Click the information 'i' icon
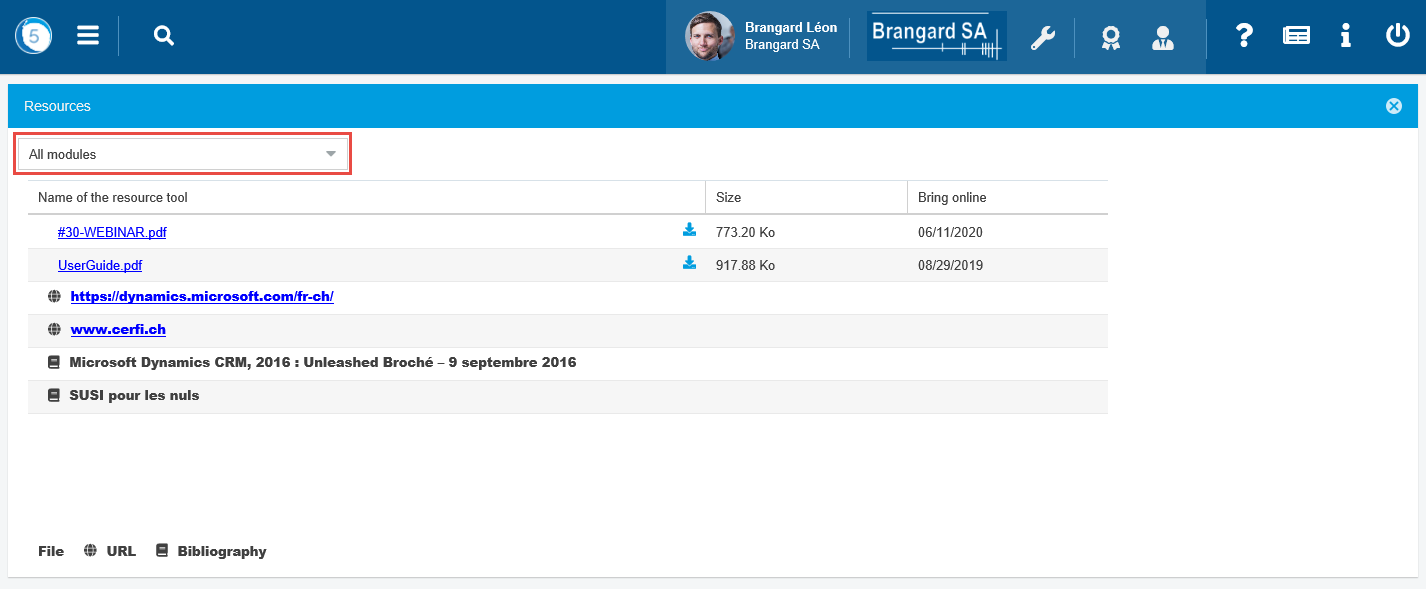The width and height of the screenshot is (1426, 589). [1346, 36]
